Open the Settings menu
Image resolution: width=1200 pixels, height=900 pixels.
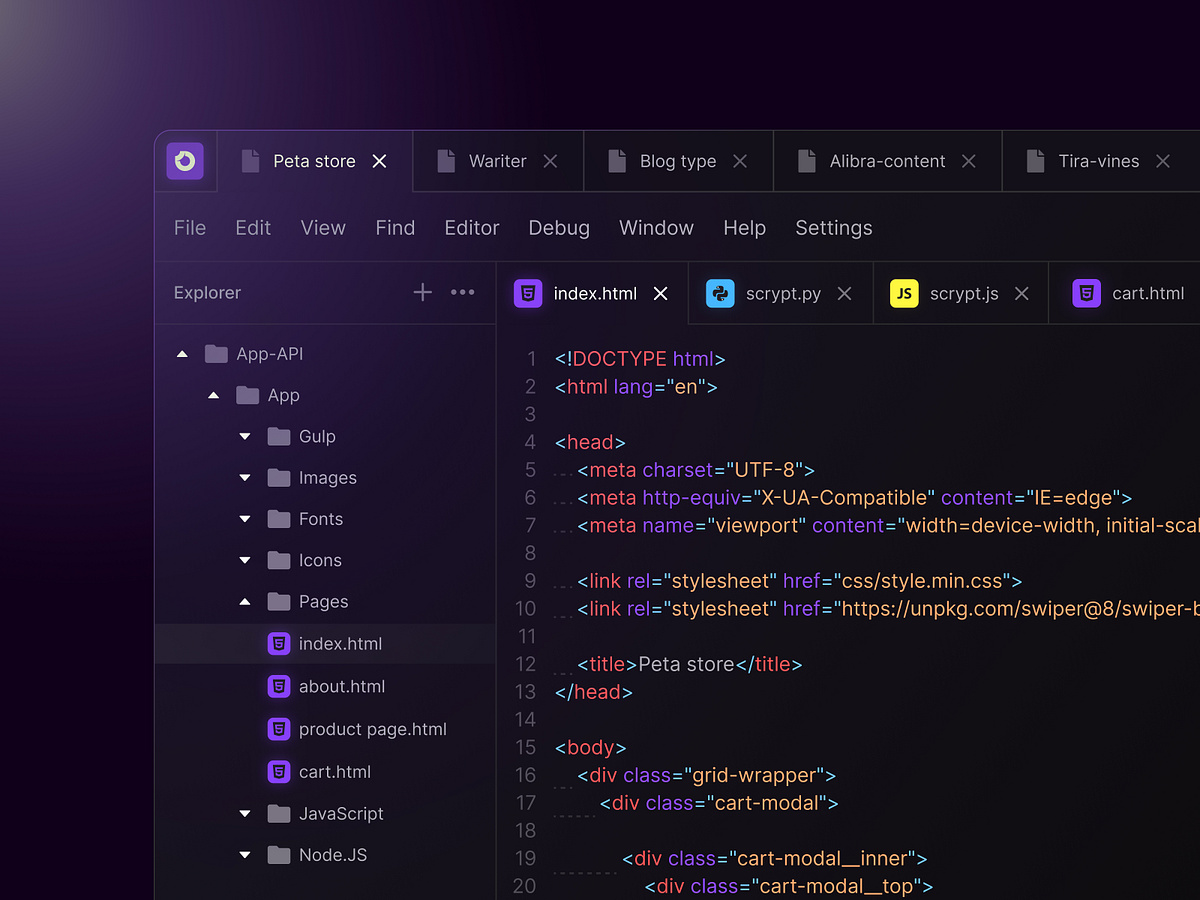coord(834,228)
